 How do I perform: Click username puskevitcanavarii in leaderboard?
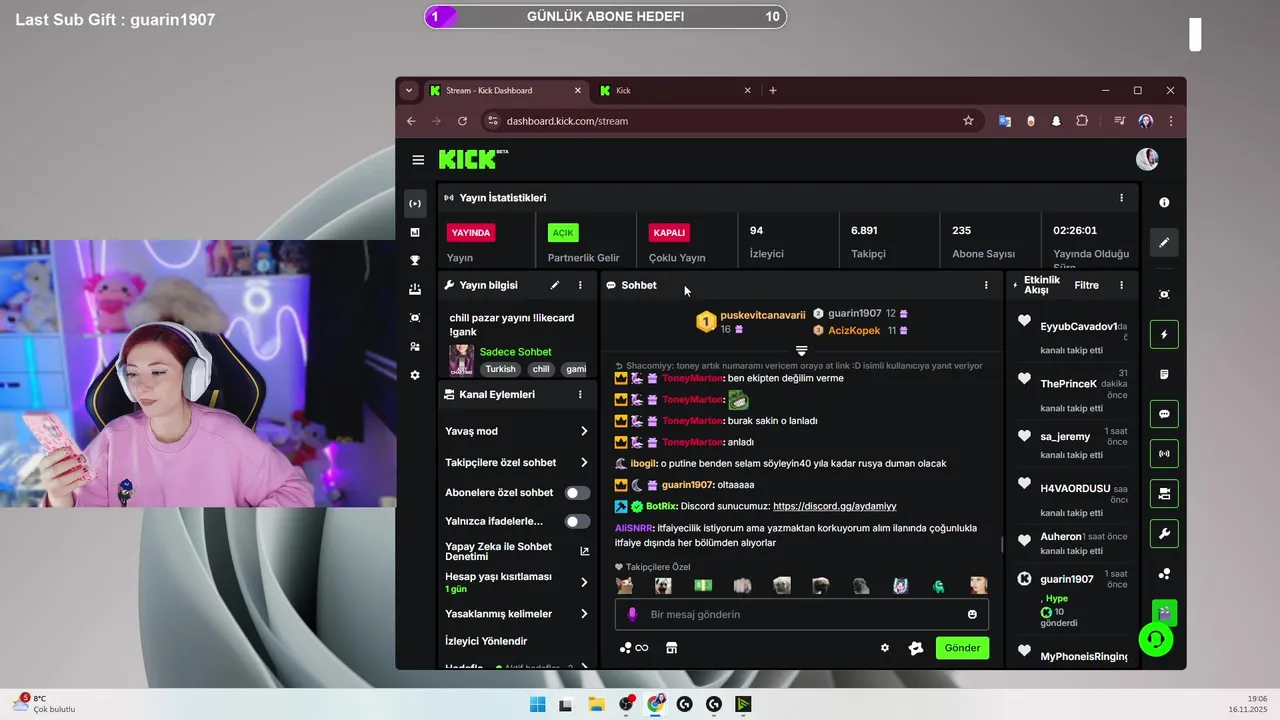click(763, 315)
